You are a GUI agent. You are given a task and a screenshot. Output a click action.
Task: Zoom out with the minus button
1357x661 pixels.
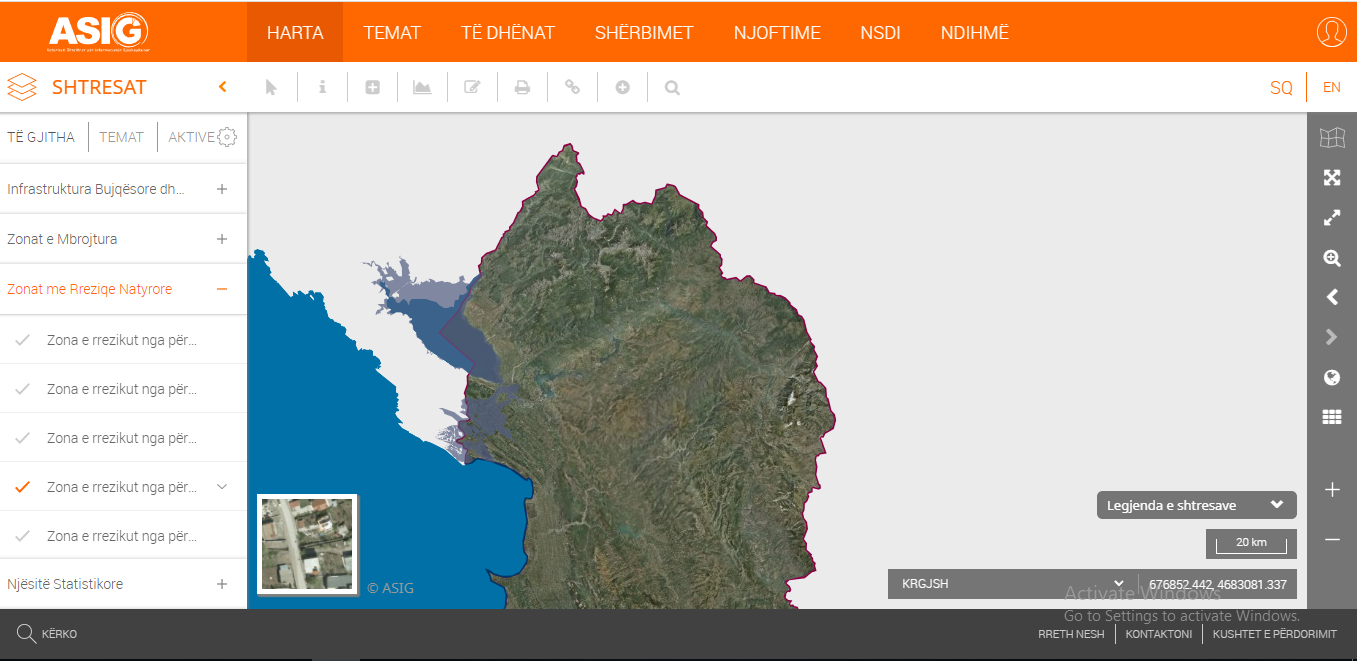click(x=1332, y=540)
